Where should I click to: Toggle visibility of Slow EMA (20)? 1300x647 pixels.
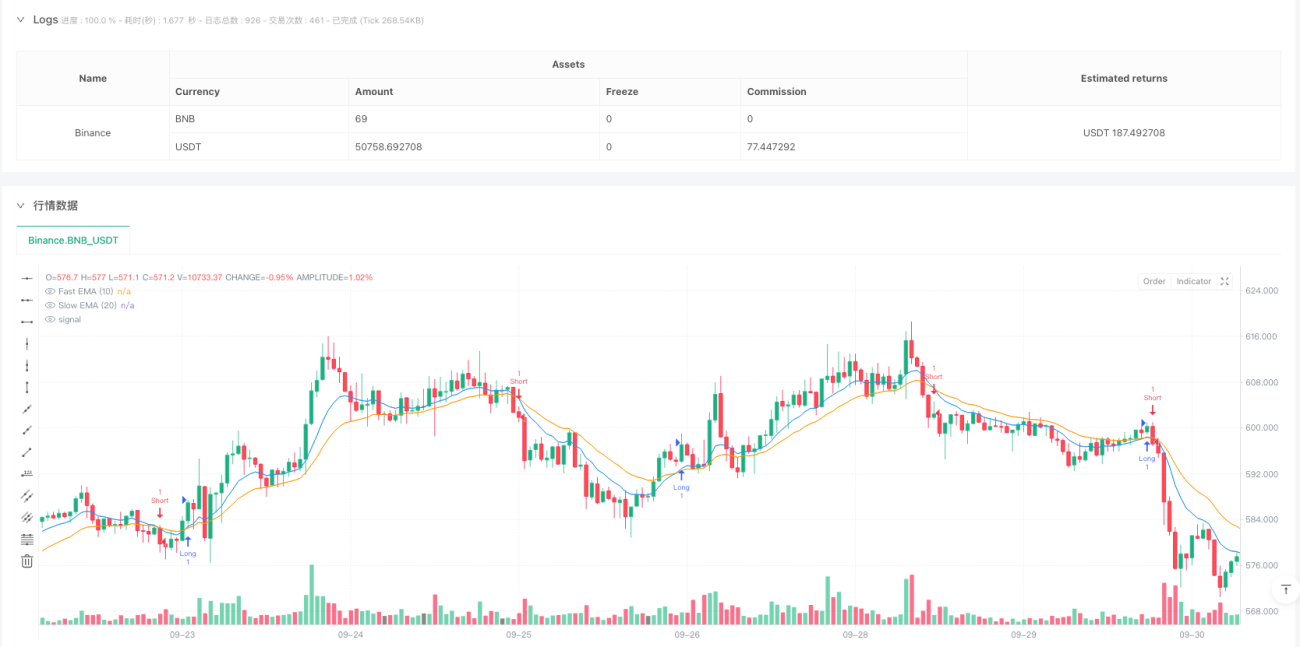(x=50, y=305)
